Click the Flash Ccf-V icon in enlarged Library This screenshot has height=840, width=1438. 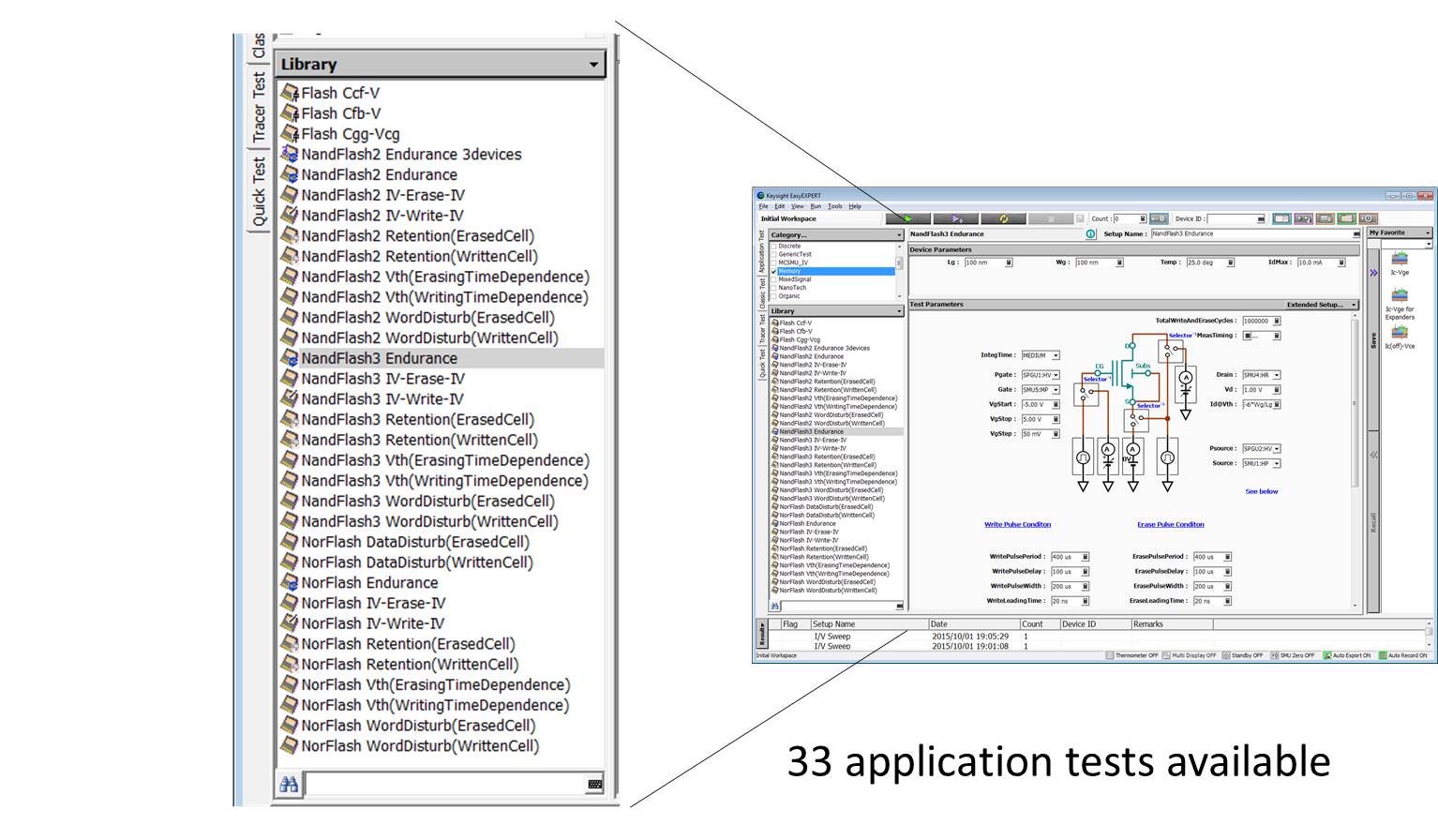[290, 93]
